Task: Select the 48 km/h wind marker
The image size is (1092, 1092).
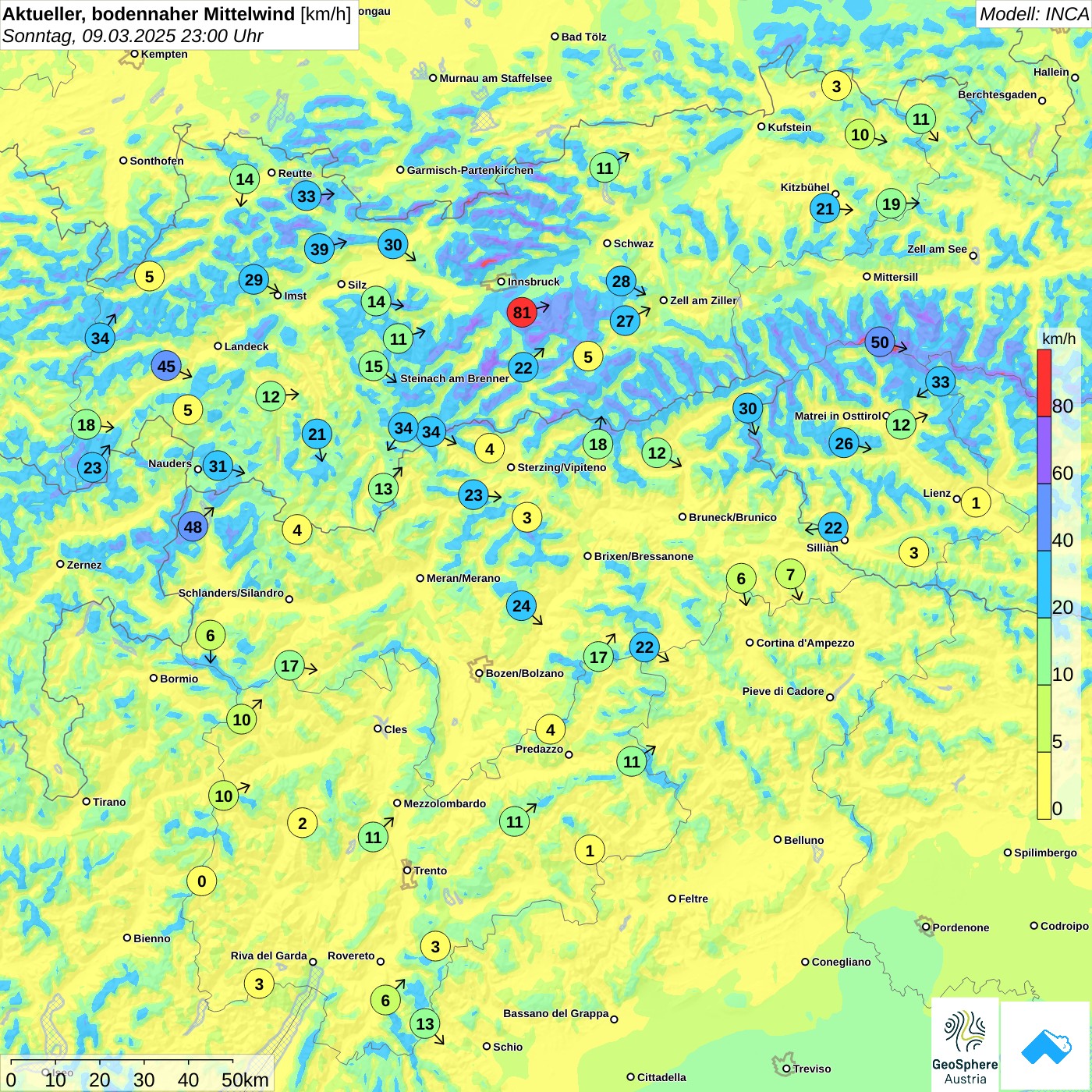Action: (x=193, y=527)
